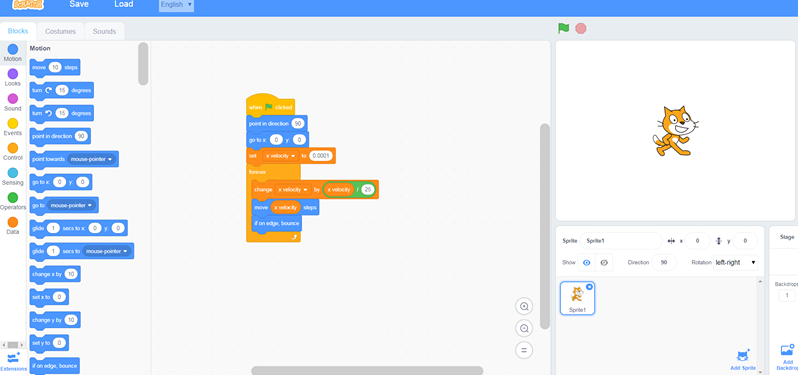The image size is (798, 375).
Task: Click the move x velocity steps block in the script
Action: click(x=285, y=207)
